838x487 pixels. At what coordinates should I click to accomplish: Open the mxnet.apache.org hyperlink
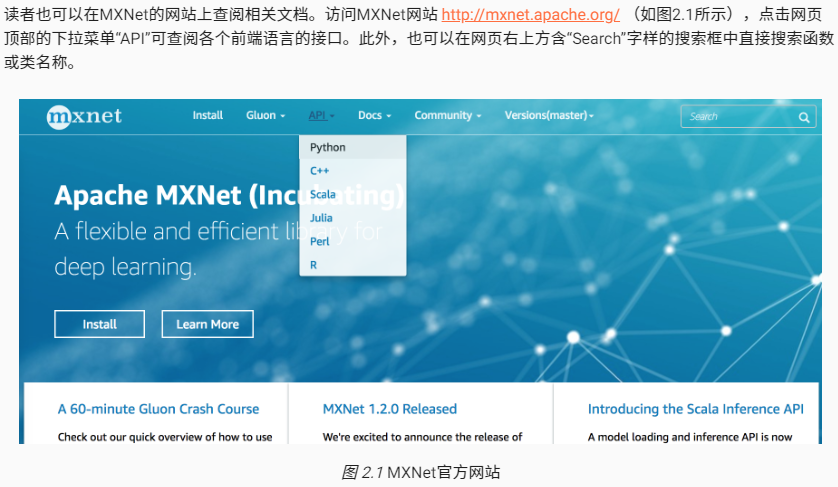coord(530,14)
